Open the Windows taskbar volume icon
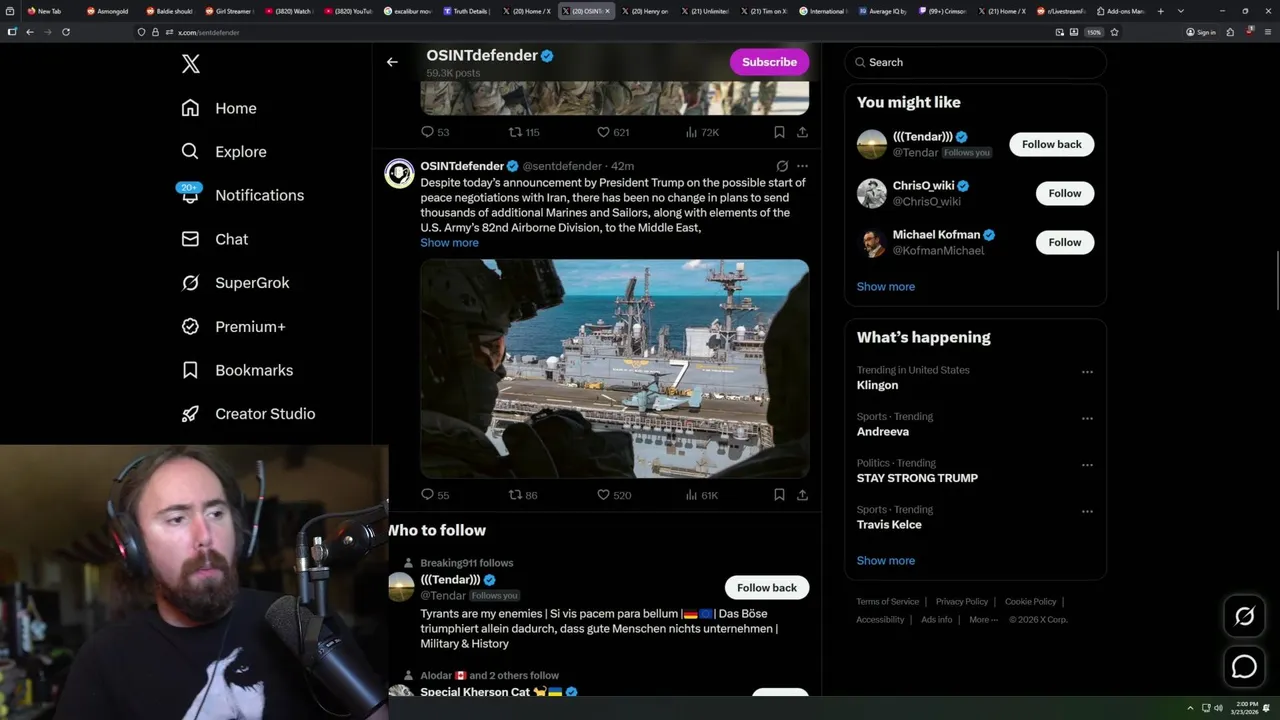The width and height of the screenshot is (1280, 720). [1218, 708]
